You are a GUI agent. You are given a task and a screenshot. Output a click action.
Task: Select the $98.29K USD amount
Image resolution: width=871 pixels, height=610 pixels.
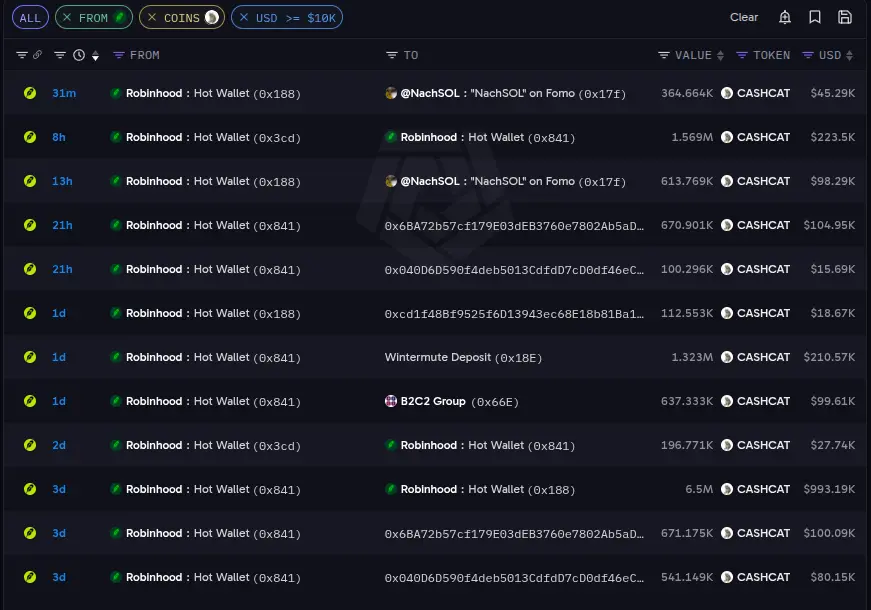(x=833, y=181)
